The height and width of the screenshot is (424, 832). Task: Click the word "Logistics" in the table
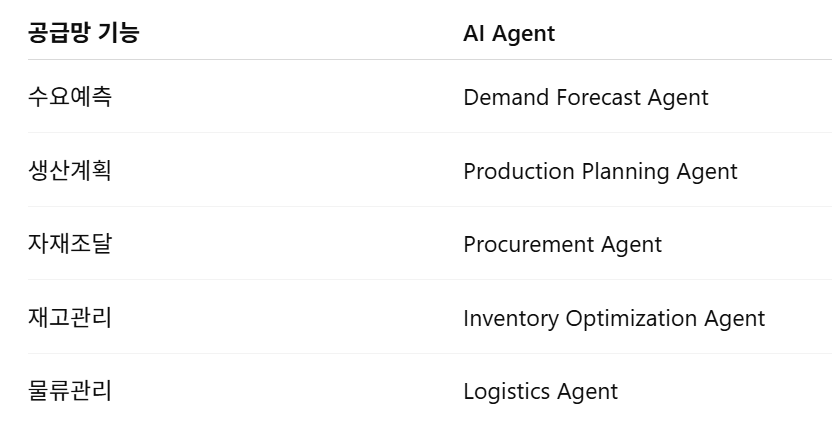tap(506, 391)
